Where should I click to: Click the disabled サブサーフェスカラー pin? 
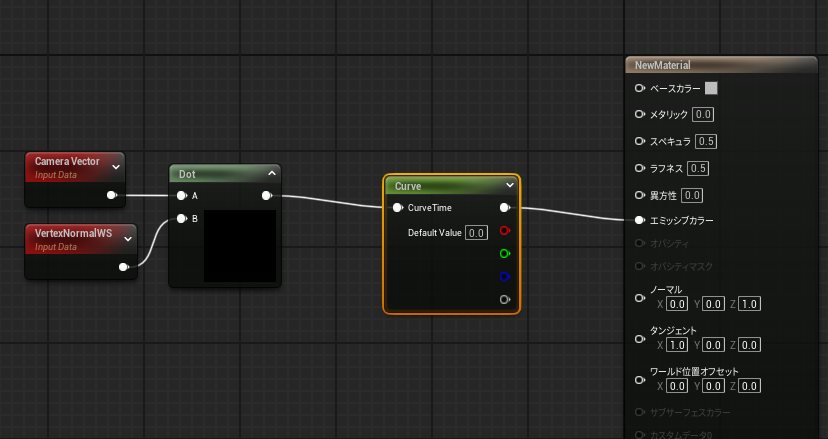coord(640,412)
